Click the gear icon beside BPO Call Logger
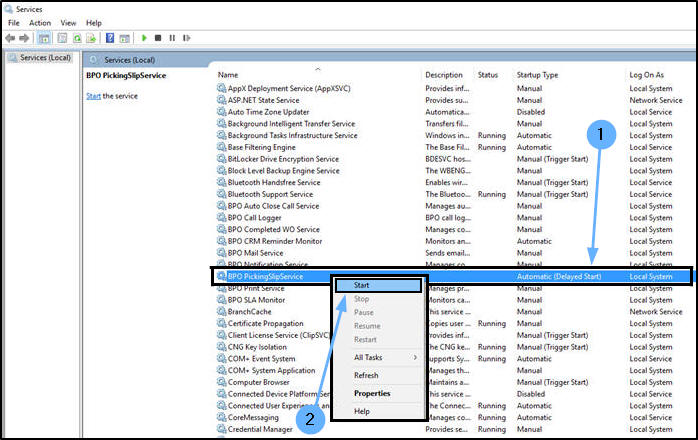 [x=221, y=217]
